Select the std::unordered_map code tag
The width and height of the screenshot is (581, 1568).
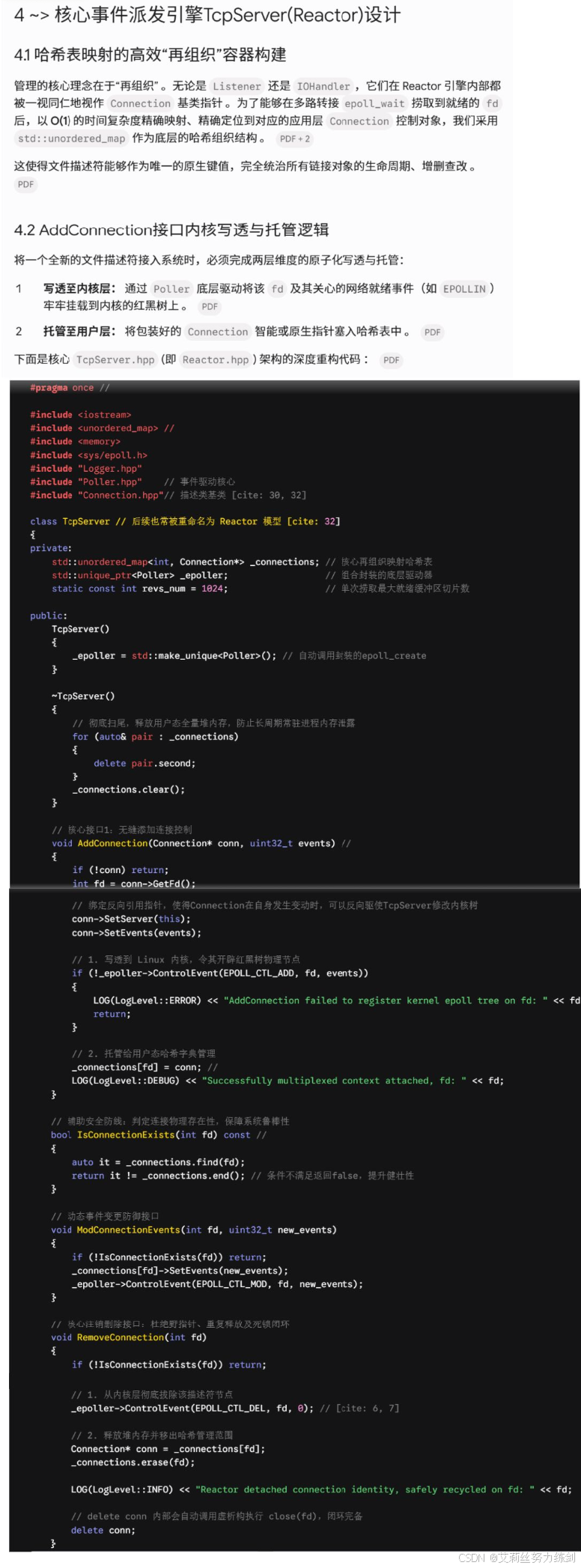click(72, 139)
